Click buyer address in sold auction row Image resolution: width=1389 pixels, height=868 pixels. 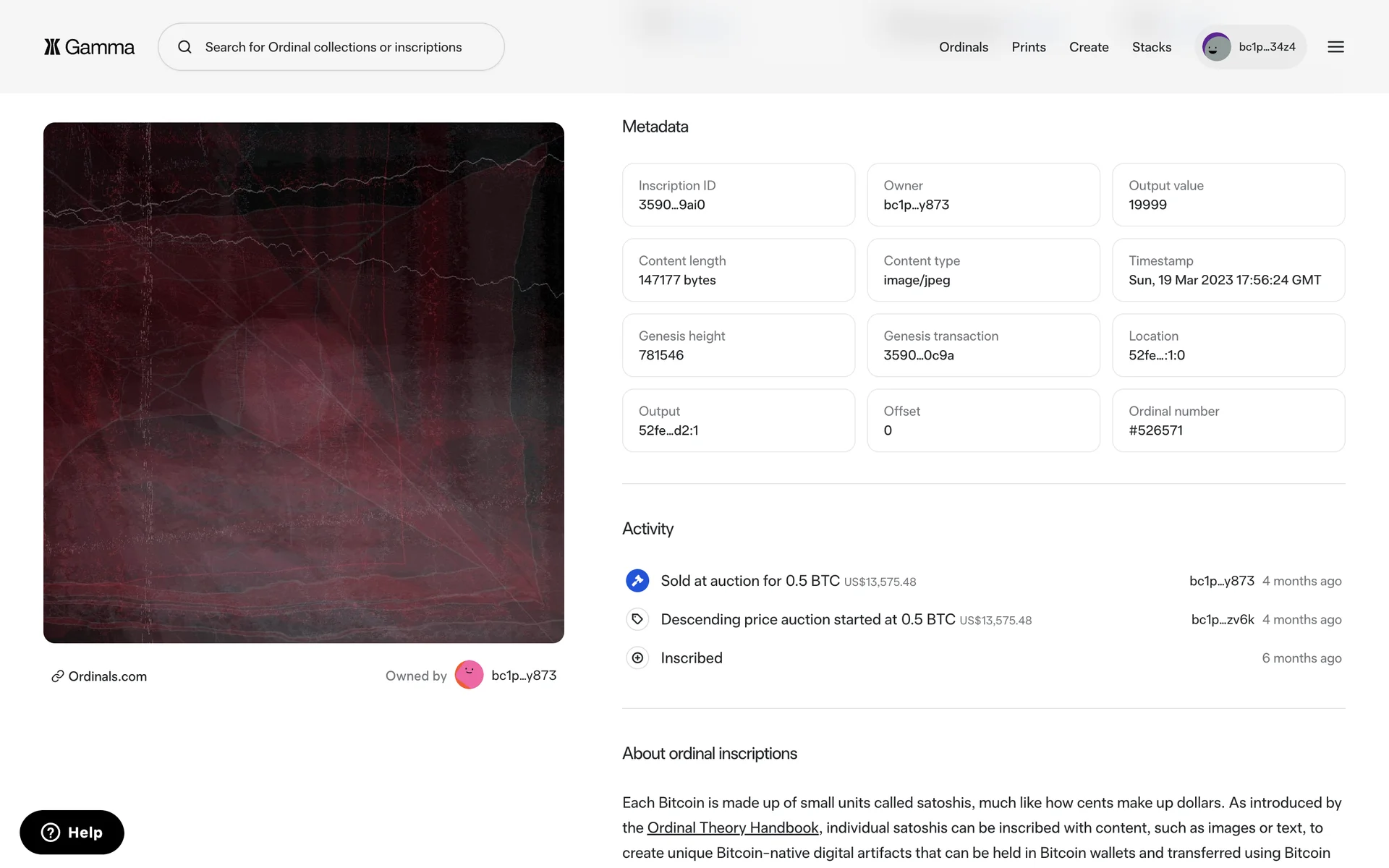point(1221,581)
